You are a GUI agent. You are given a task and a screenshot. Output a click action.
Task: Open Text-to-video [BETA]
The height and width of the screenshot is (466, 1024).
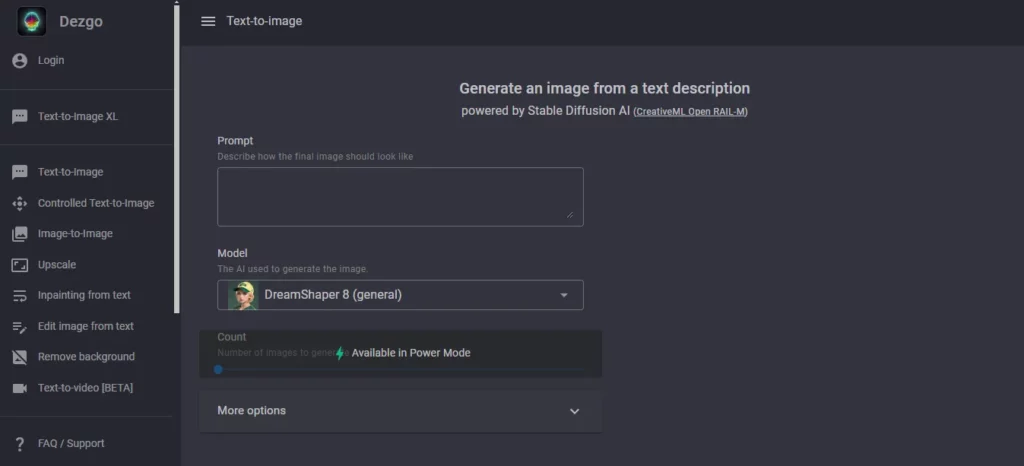click(x=87, y=388)
